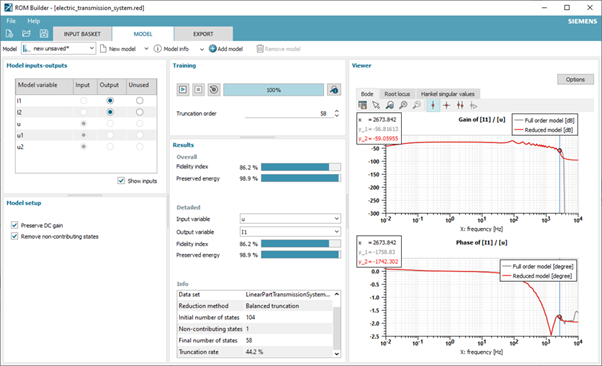The height and width of the screenshot is (366, 602).
Task: Click the overall Fidelity index bar
Action: (301, 167)
